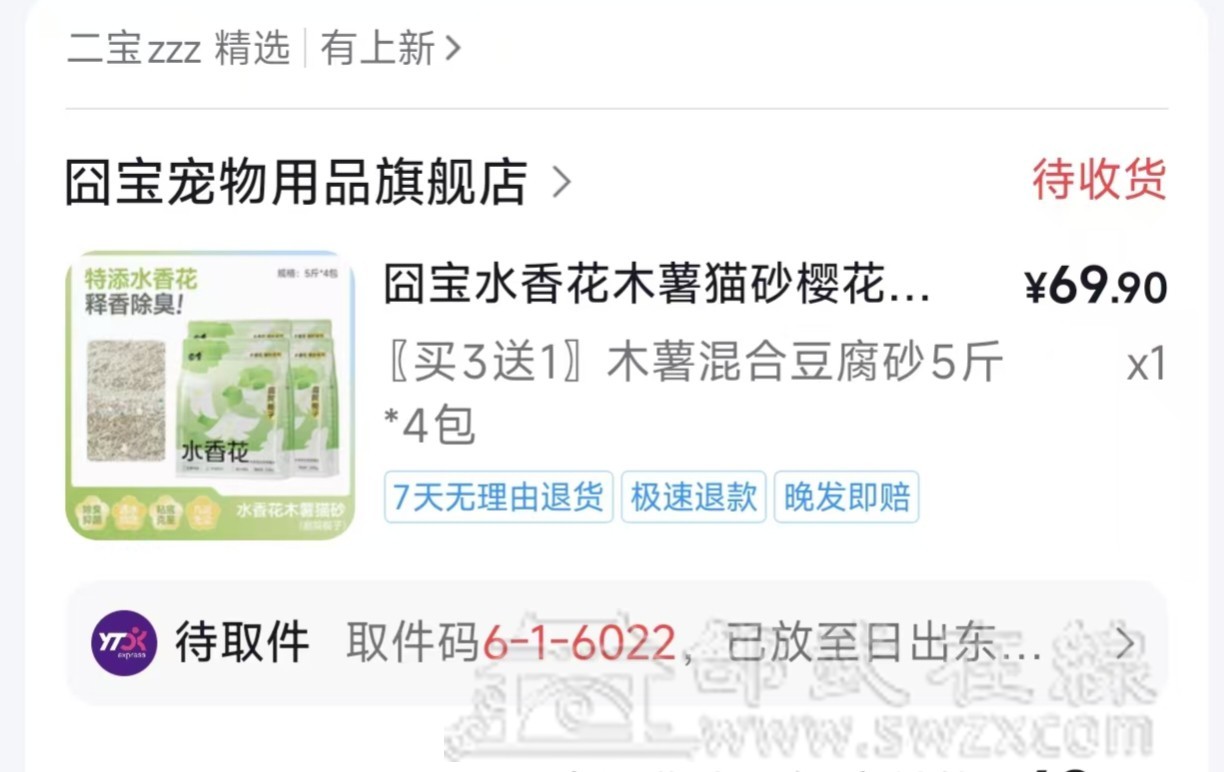1224x772 pixels.
Task: View the 有上新 new arrivals link
Action: tap(378, 48)
